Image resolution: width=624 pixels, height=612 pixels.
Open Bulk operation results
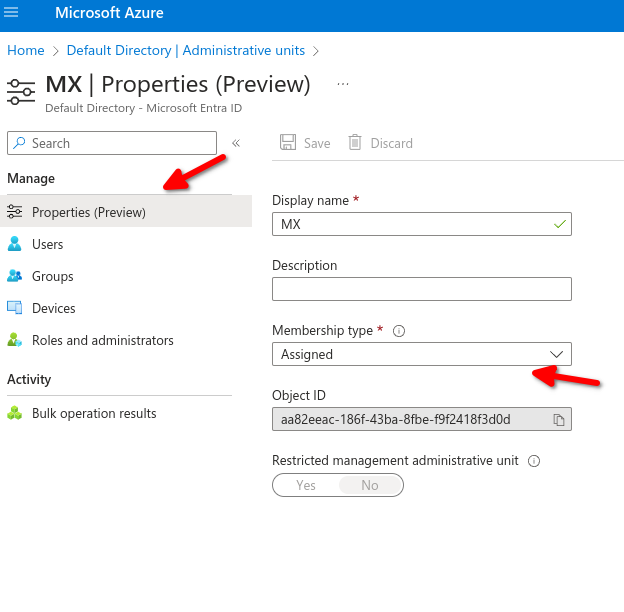coord(94,413)
